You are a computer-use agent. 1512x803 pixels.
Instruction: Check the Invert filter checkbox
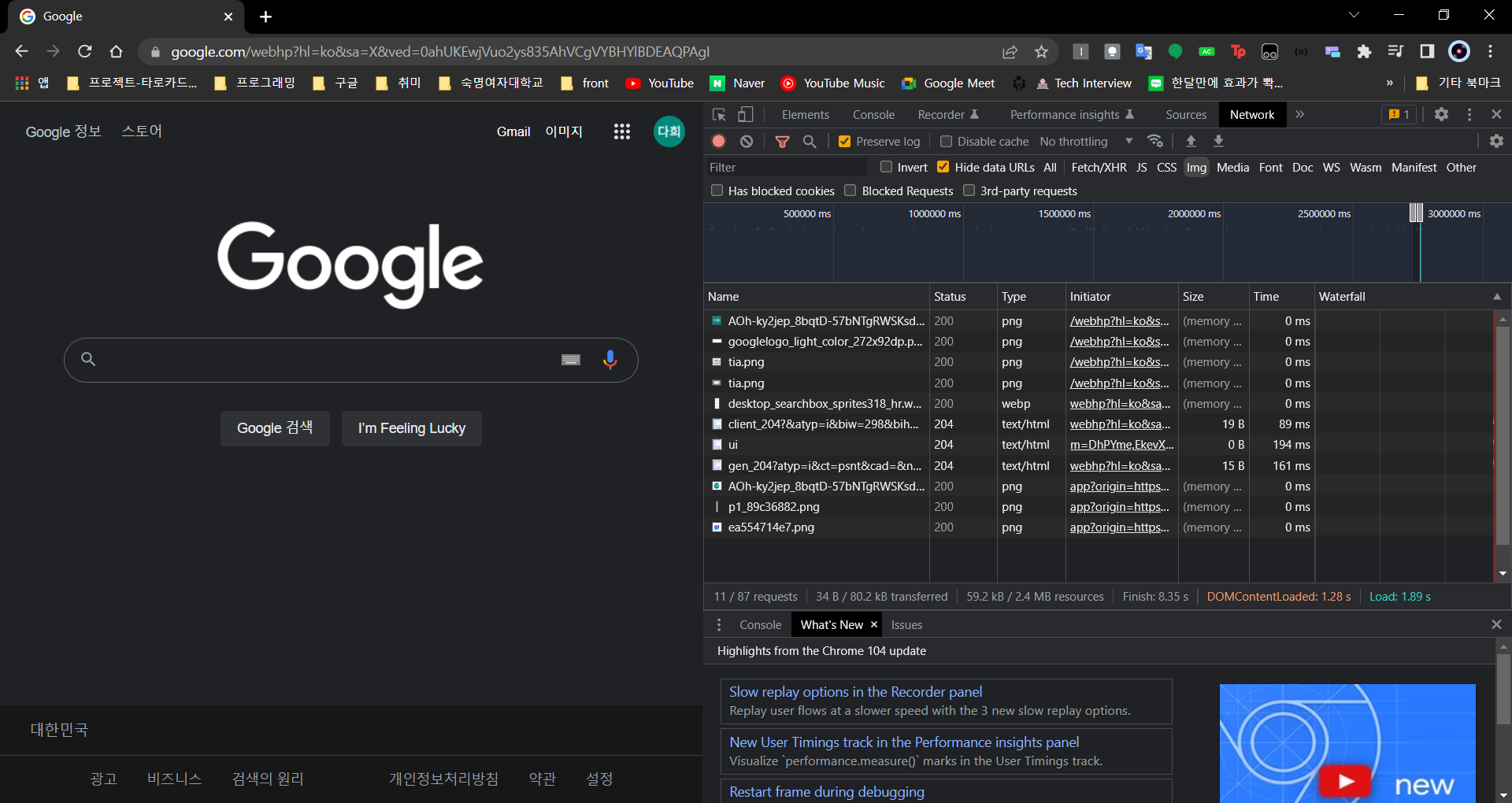point(886,167)
